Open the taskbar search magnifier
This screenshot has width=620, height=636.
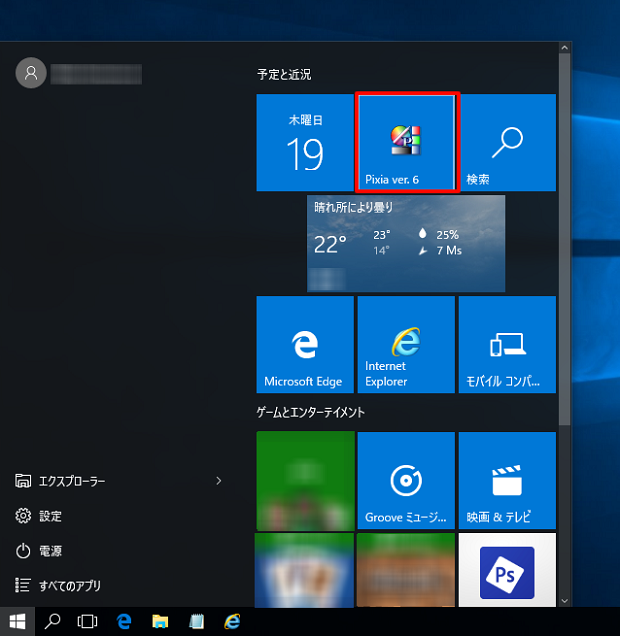click(x=52, y=621)
